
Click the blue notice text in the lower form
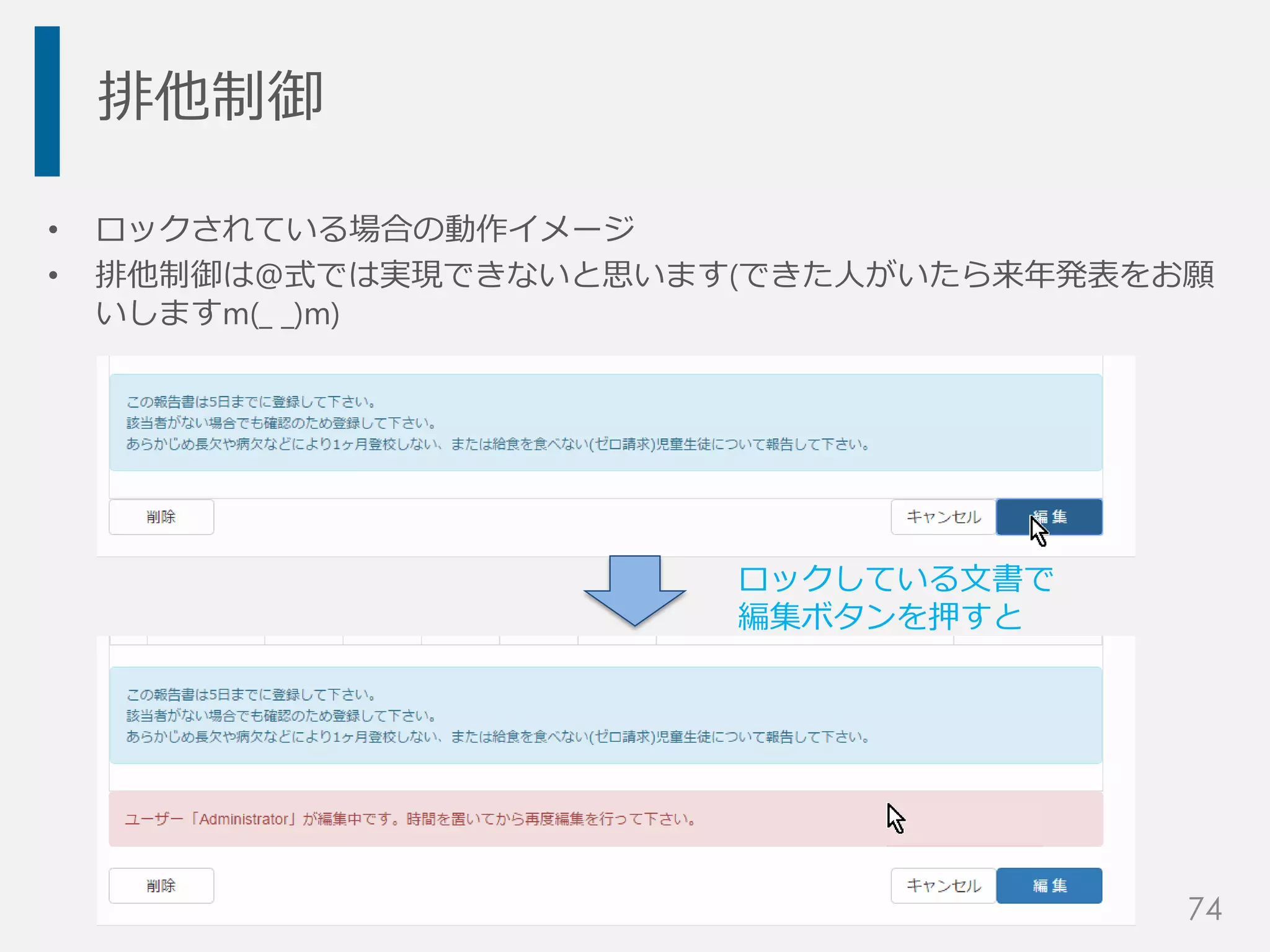tap(498, 716)
